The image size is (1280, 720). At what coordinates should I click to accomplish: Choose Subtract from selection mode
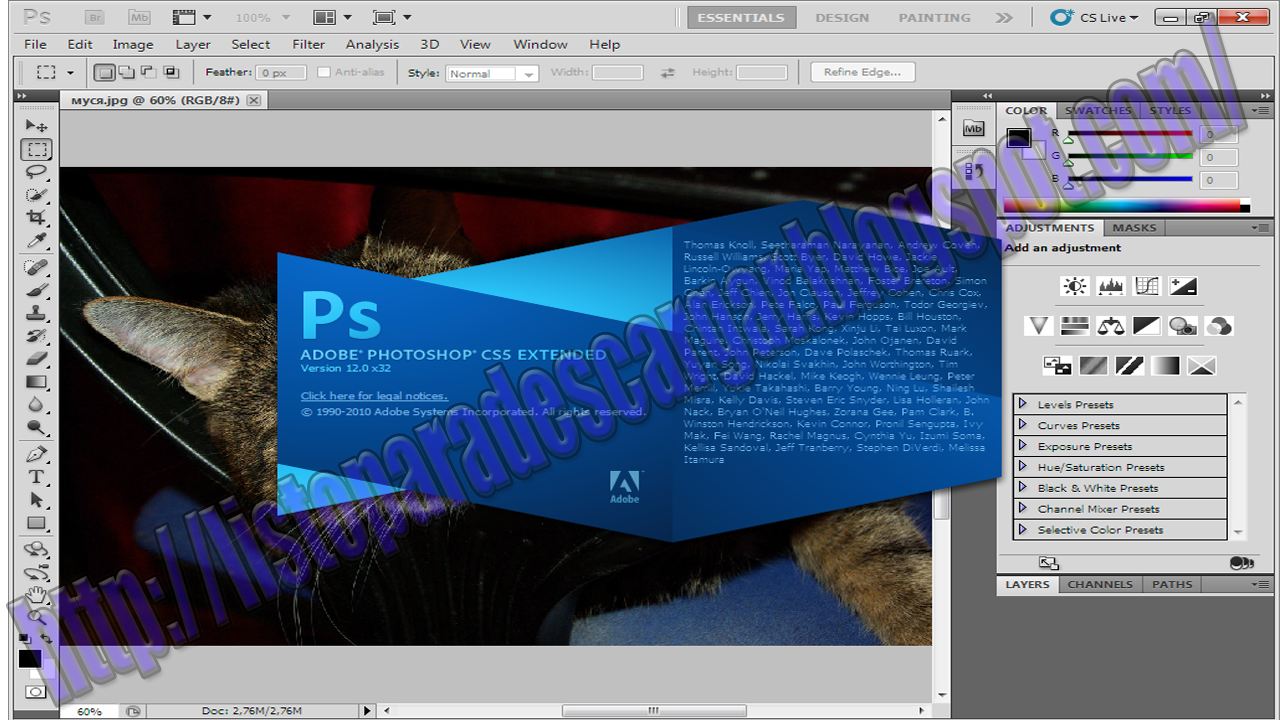(148, 72)
